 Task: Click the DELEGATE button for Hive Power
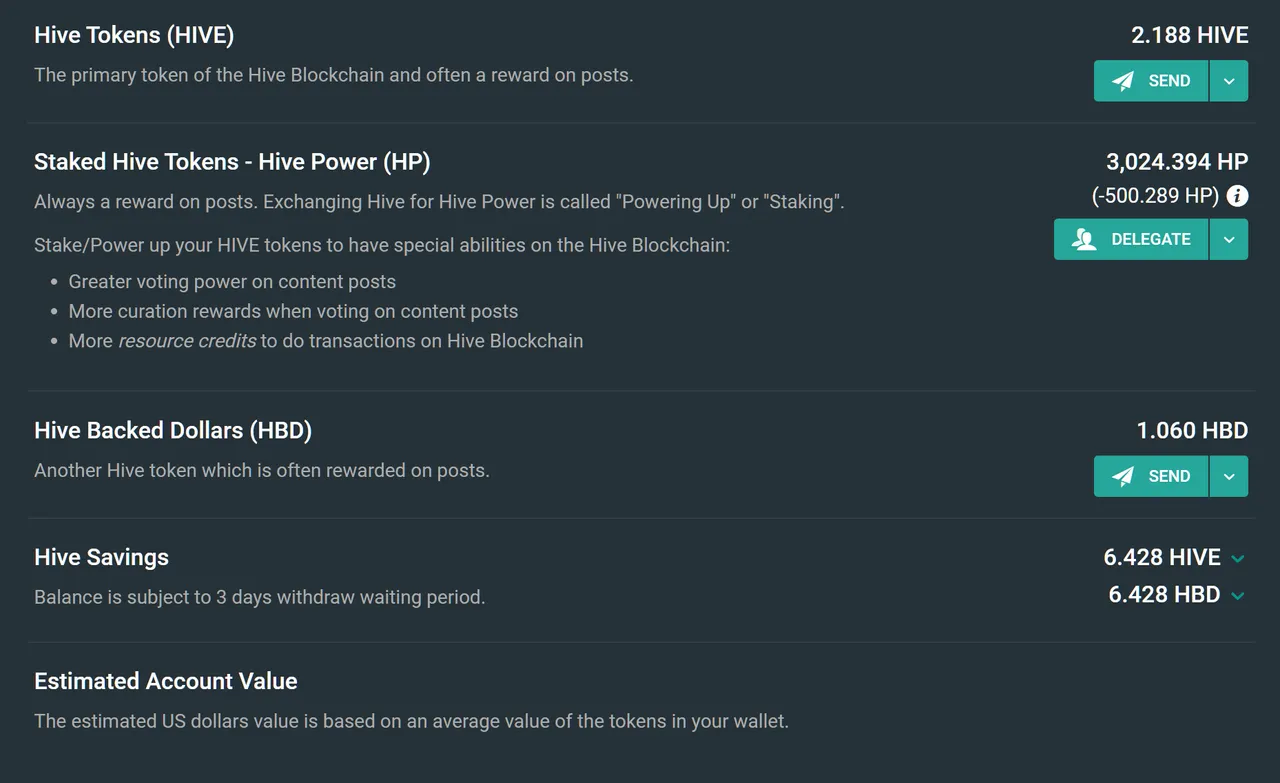coord(1131,239)
